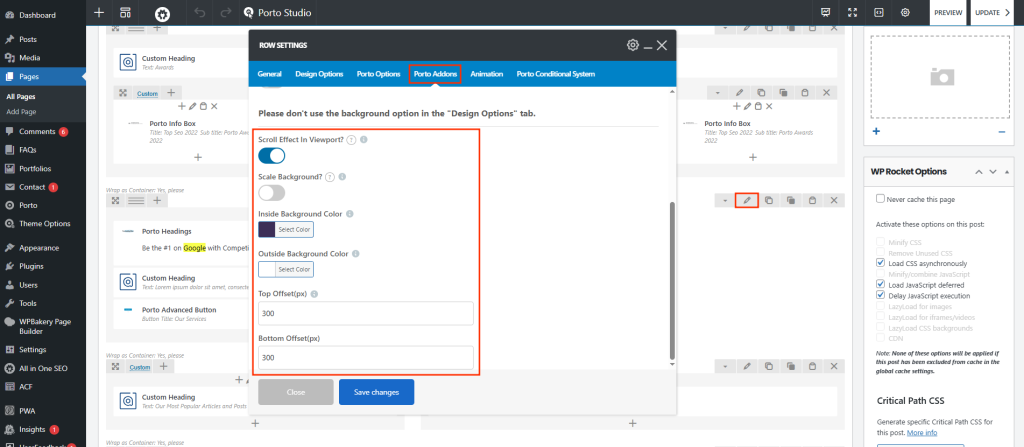Click blue minus under image placeholder

coord(1001,131)
